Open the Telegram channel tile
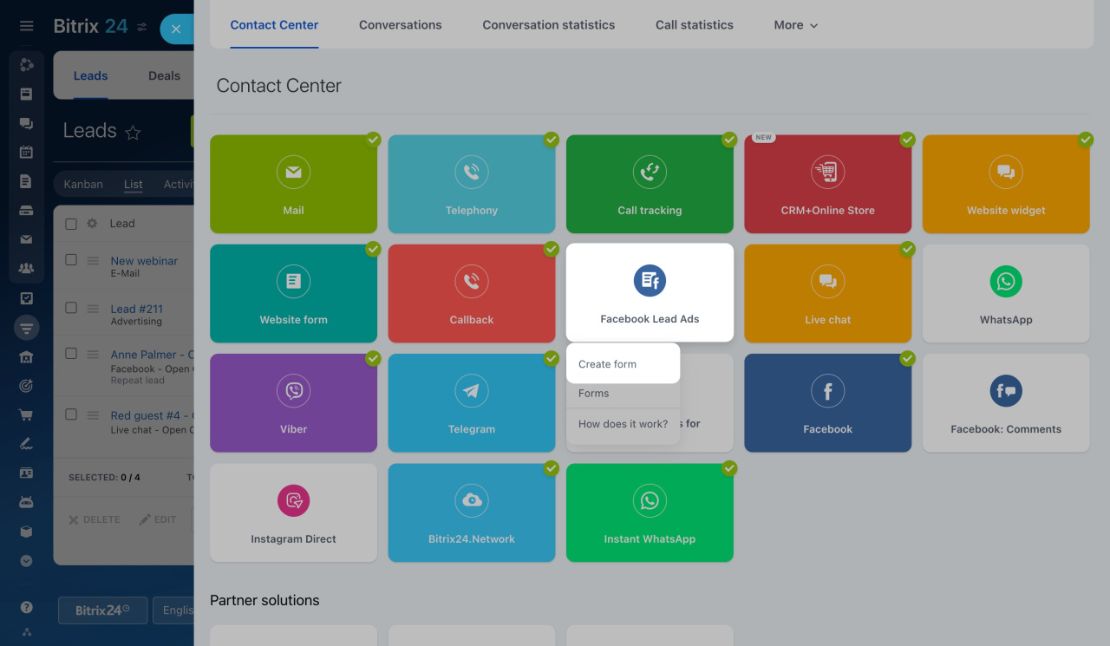 coord(471,403)
